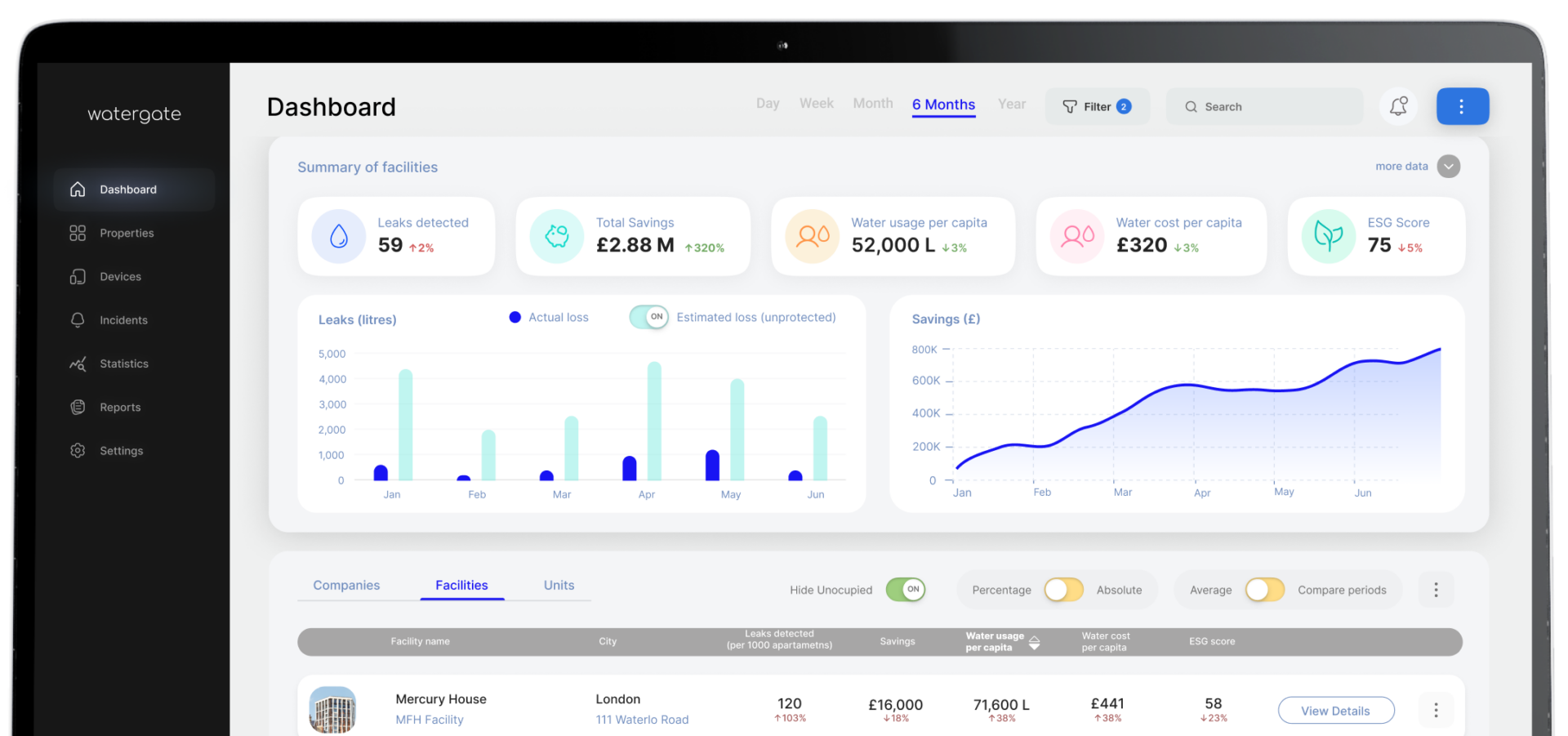Click the blue three-dot menu button
Screen dimensions: 1568x736
coord(1462,106)
